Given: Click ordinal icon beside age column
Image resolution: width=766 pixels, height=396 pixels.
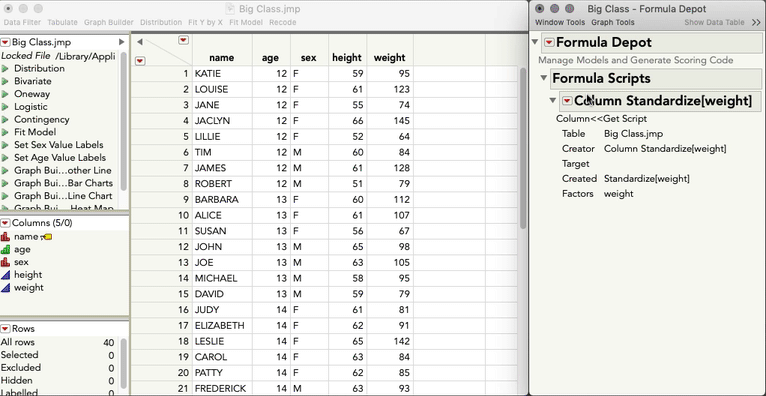Looking at the screenshot, I should click(x=5, y=249).
